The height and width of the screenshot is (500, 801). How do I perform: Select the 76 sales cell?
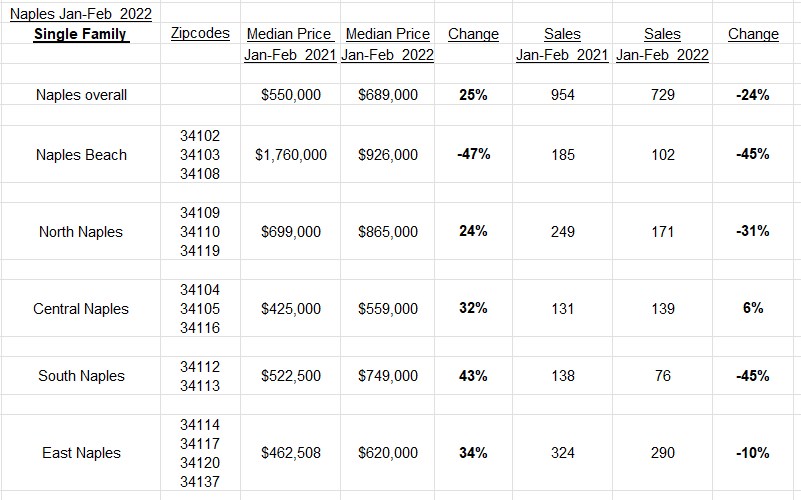663,376
